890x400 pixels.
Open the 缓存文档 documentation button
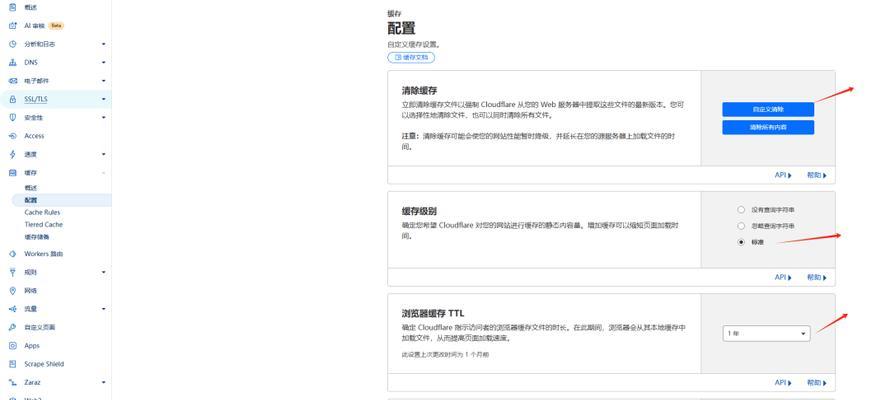tap(412, 57)
